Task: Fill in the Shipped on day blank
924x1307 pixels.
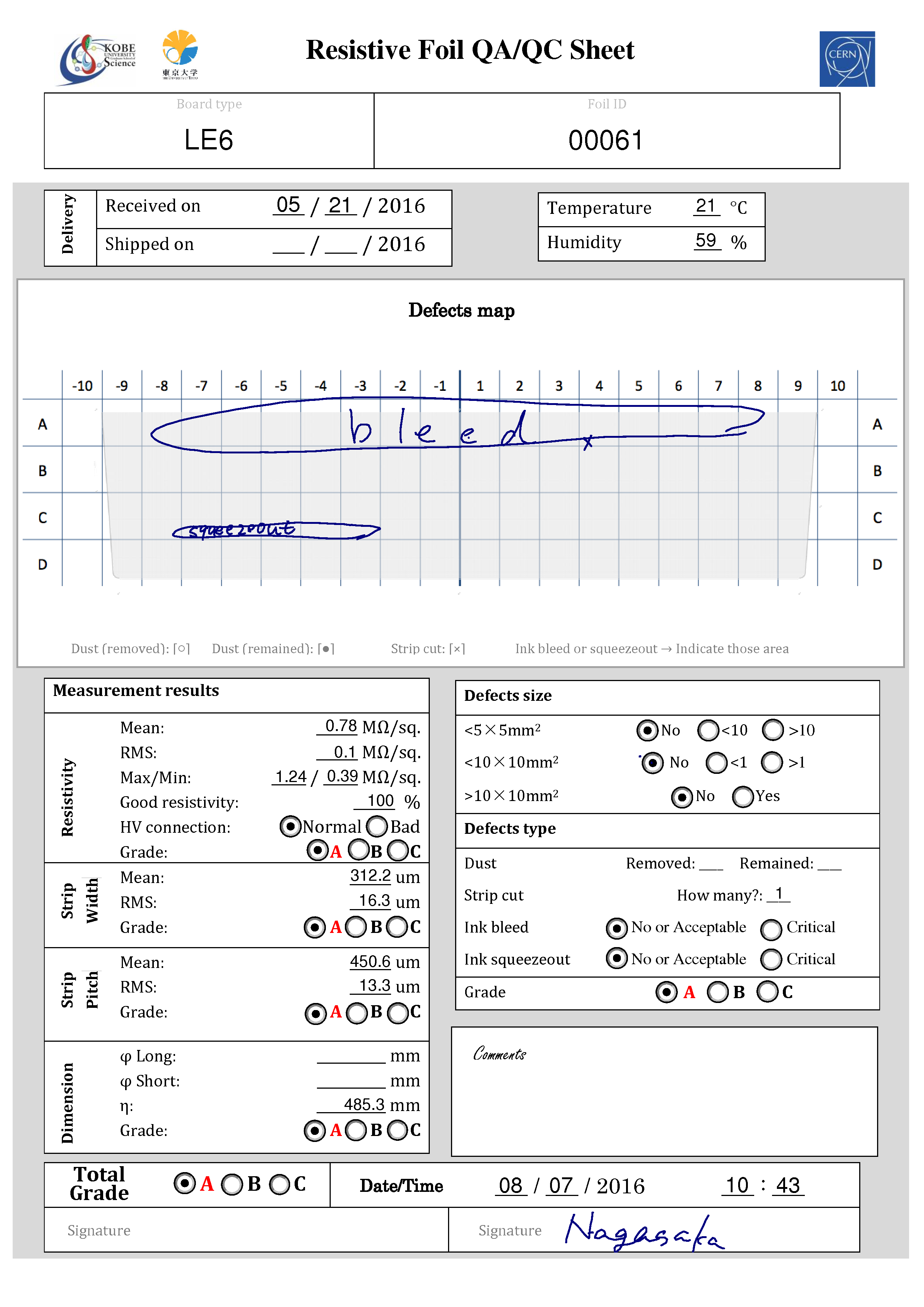Action: click(x=340, y=246)
